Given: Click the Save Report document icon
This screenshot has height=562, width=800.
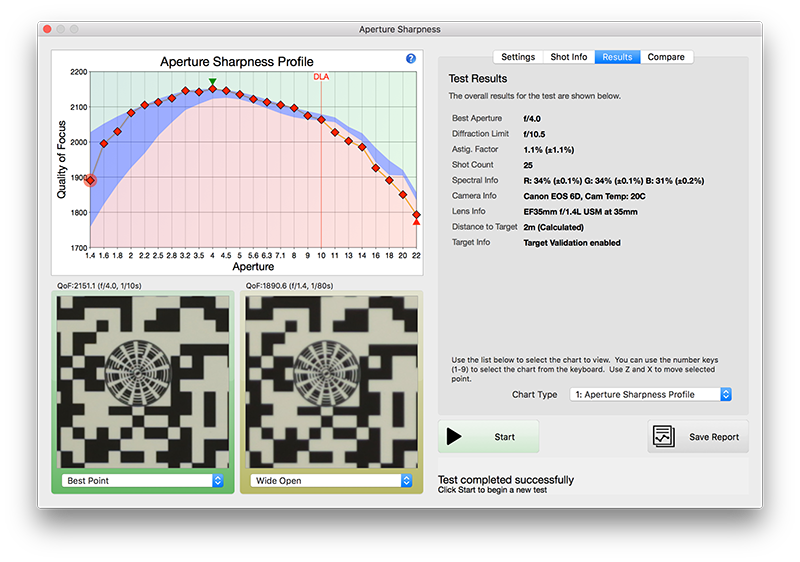Looking at the screenshot, I should tap(664, 437).
